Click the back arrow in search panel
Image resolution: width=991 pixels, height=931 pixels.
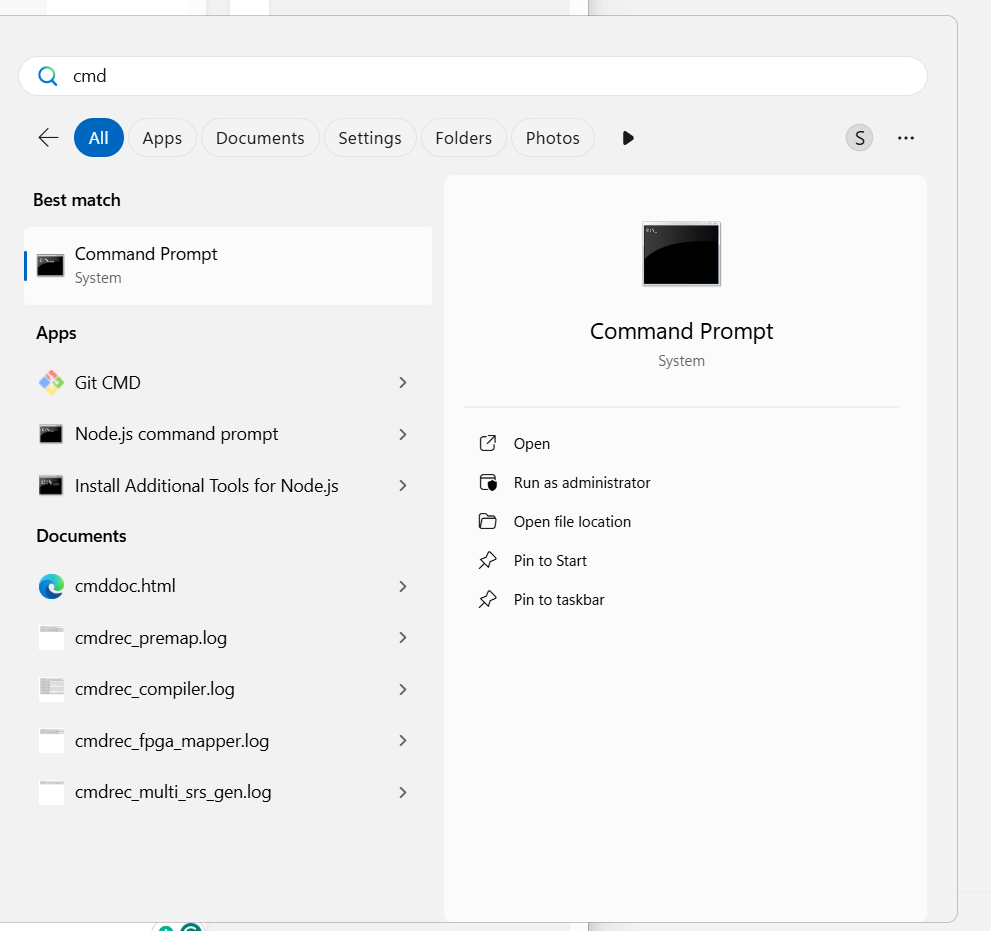(48, 138)
